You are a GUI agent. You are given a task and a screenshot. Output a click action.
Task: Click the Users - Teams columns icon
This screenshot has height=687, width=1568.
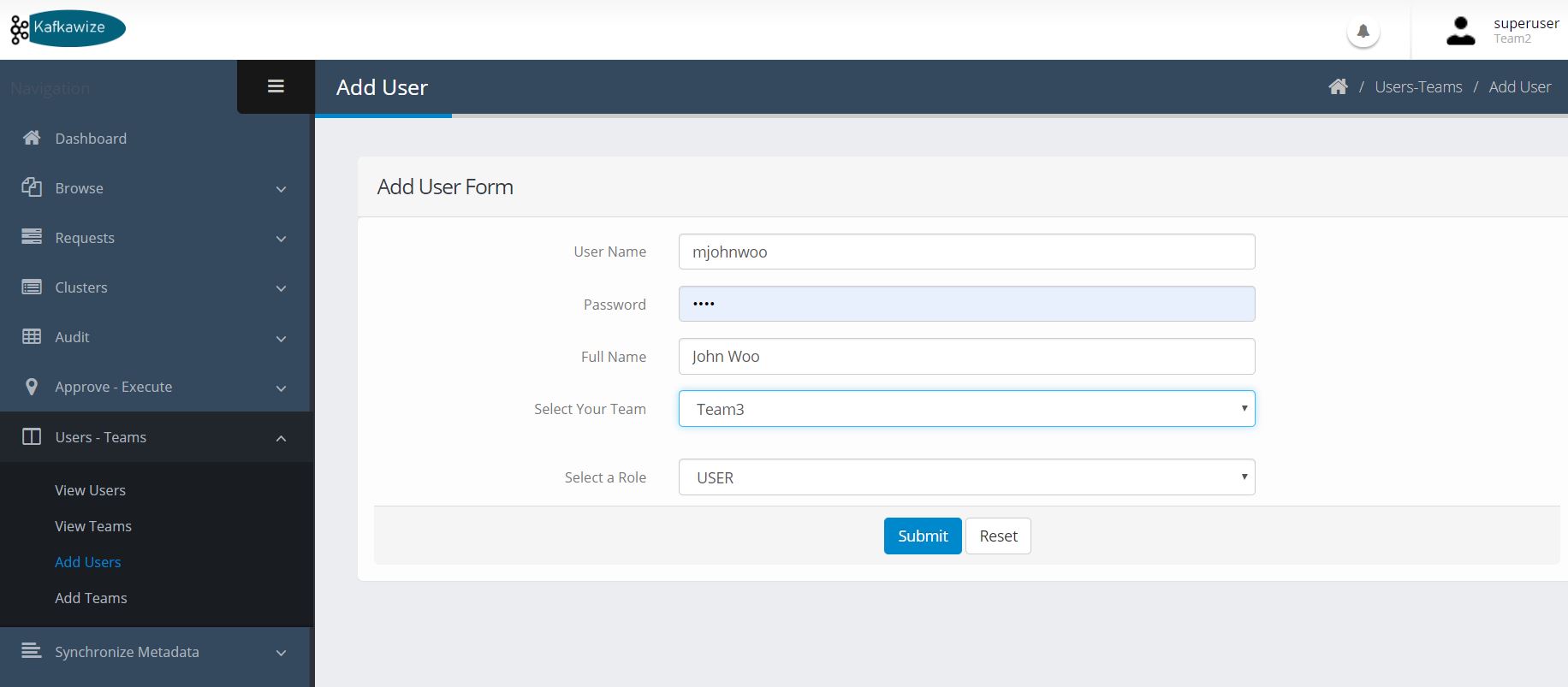coord(32,436)
